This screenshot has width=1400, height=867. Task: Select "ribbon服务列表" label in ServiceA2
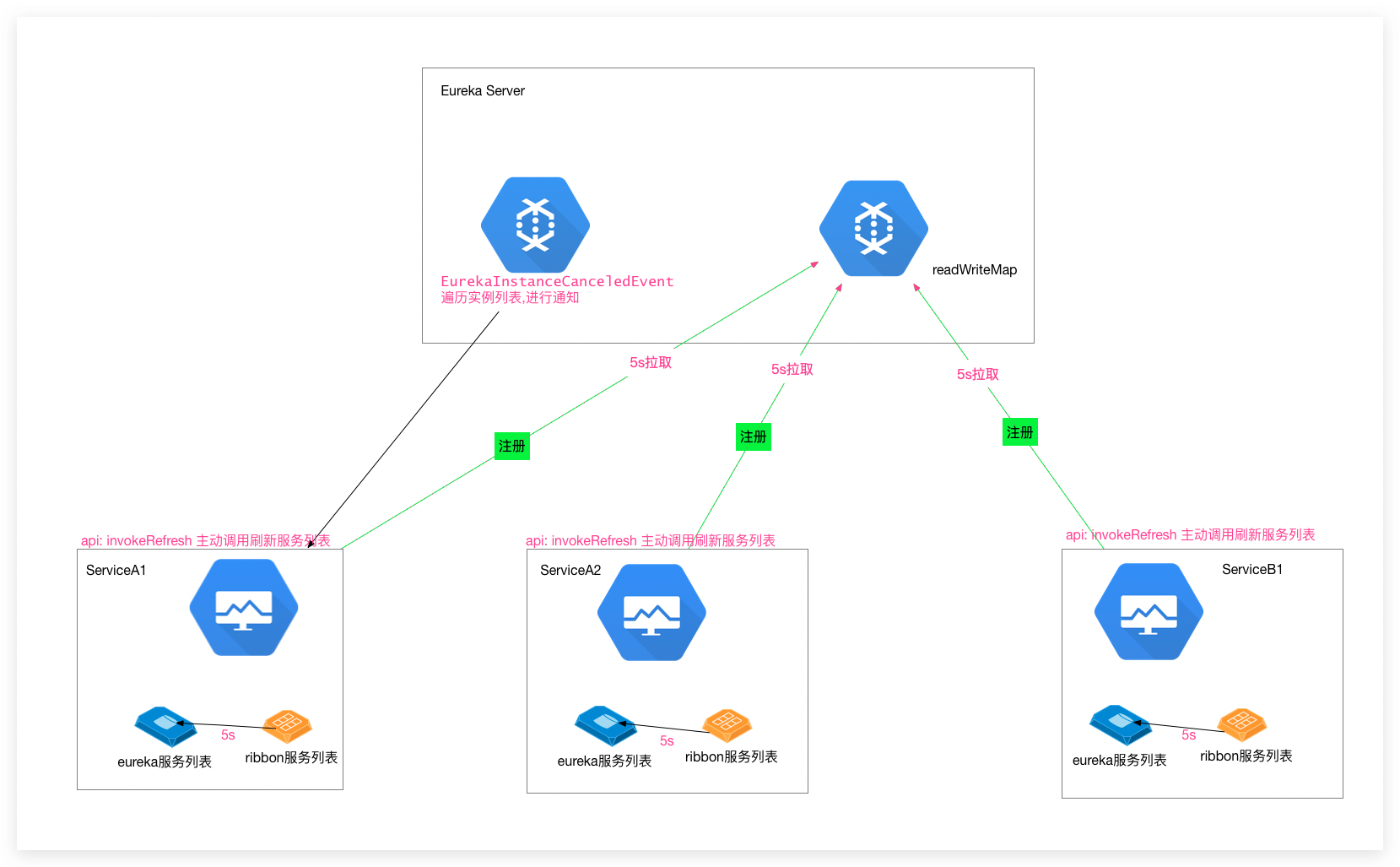[732, 756]
